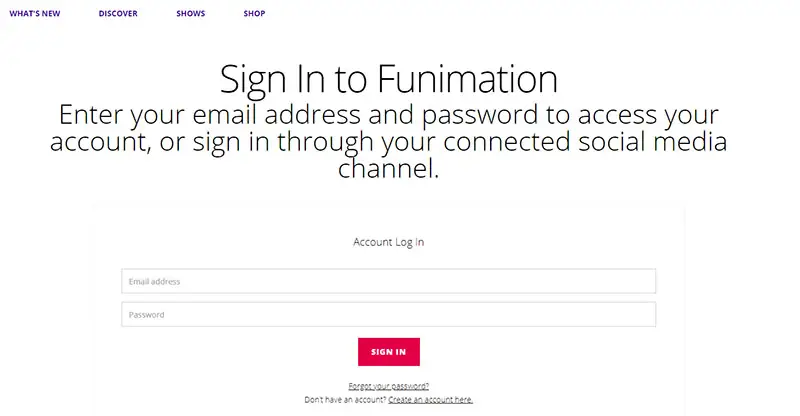This screenshot has height=416, width=800.
Task: Click the Account Log In label
Action: click(x=388, y=242)
